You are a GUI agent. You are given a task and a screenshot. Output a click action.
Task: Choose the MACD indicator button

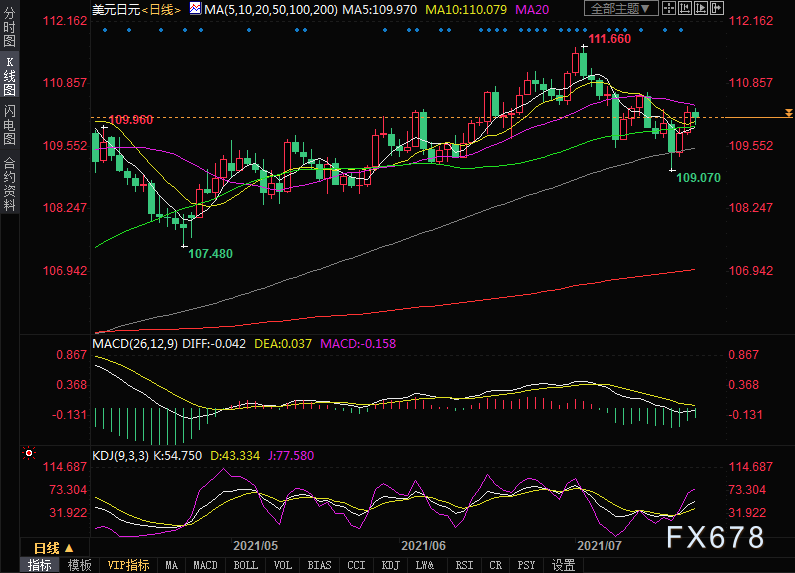(x=205, y=565)
